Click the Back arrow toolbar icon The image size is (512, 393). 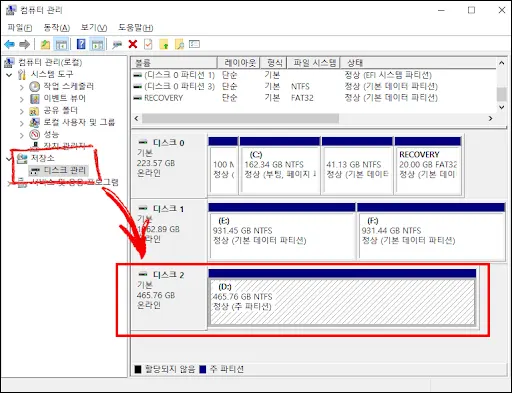tap(9, 44)
